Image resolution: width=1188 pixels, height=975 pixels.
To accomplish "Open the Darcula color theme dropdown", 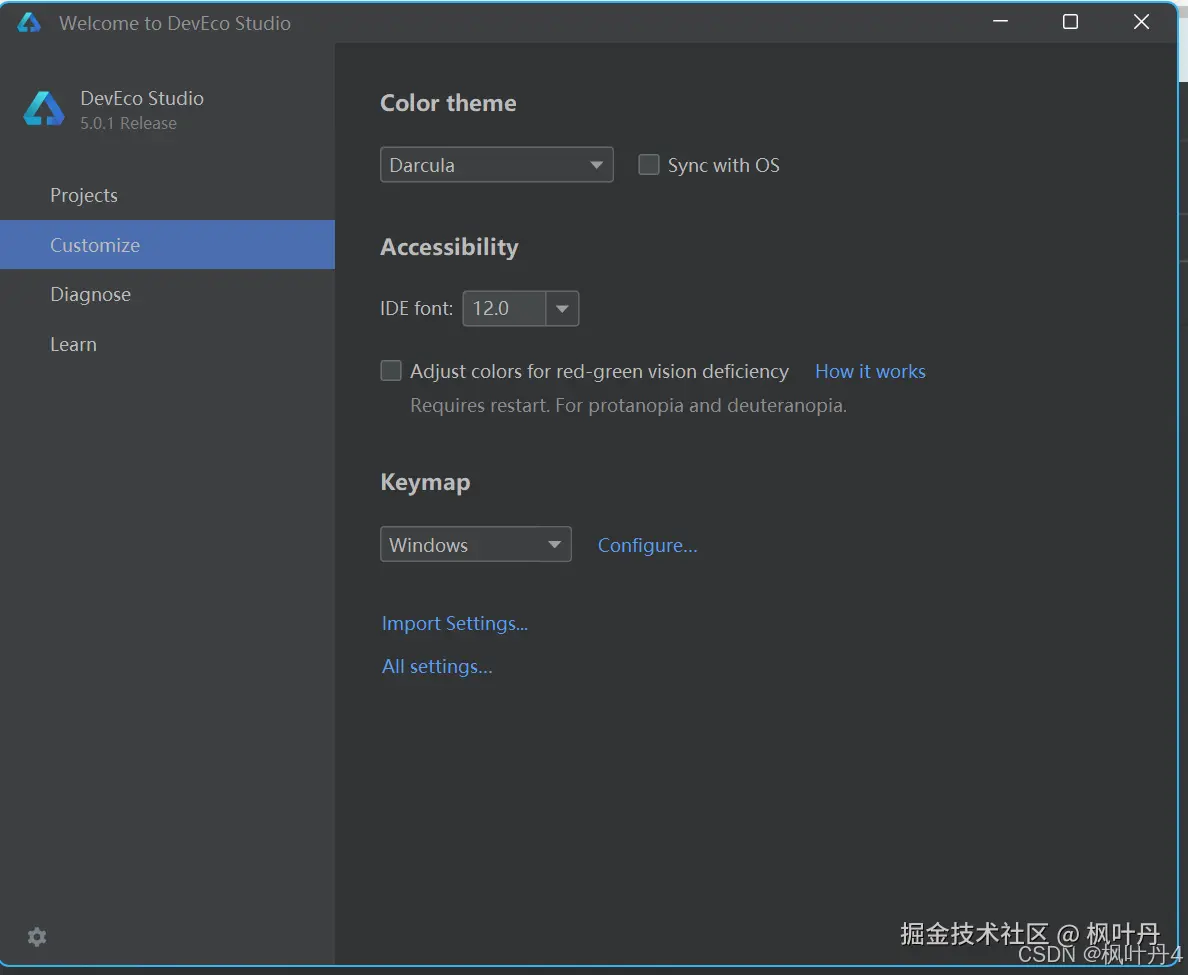I will point(496,164).
